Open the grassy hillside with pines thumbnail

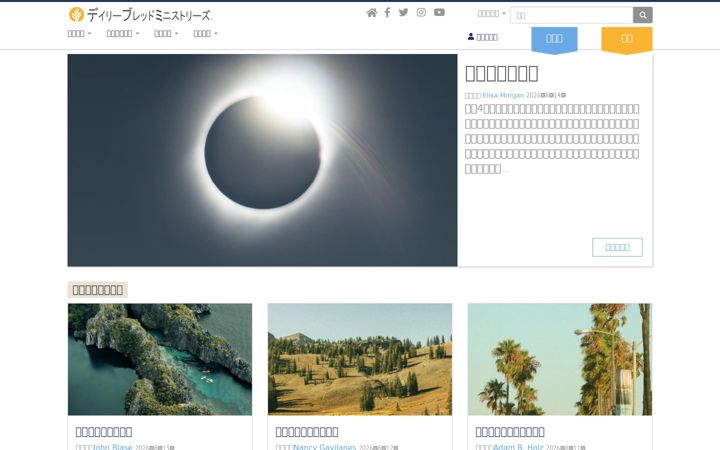pos(360,360)
